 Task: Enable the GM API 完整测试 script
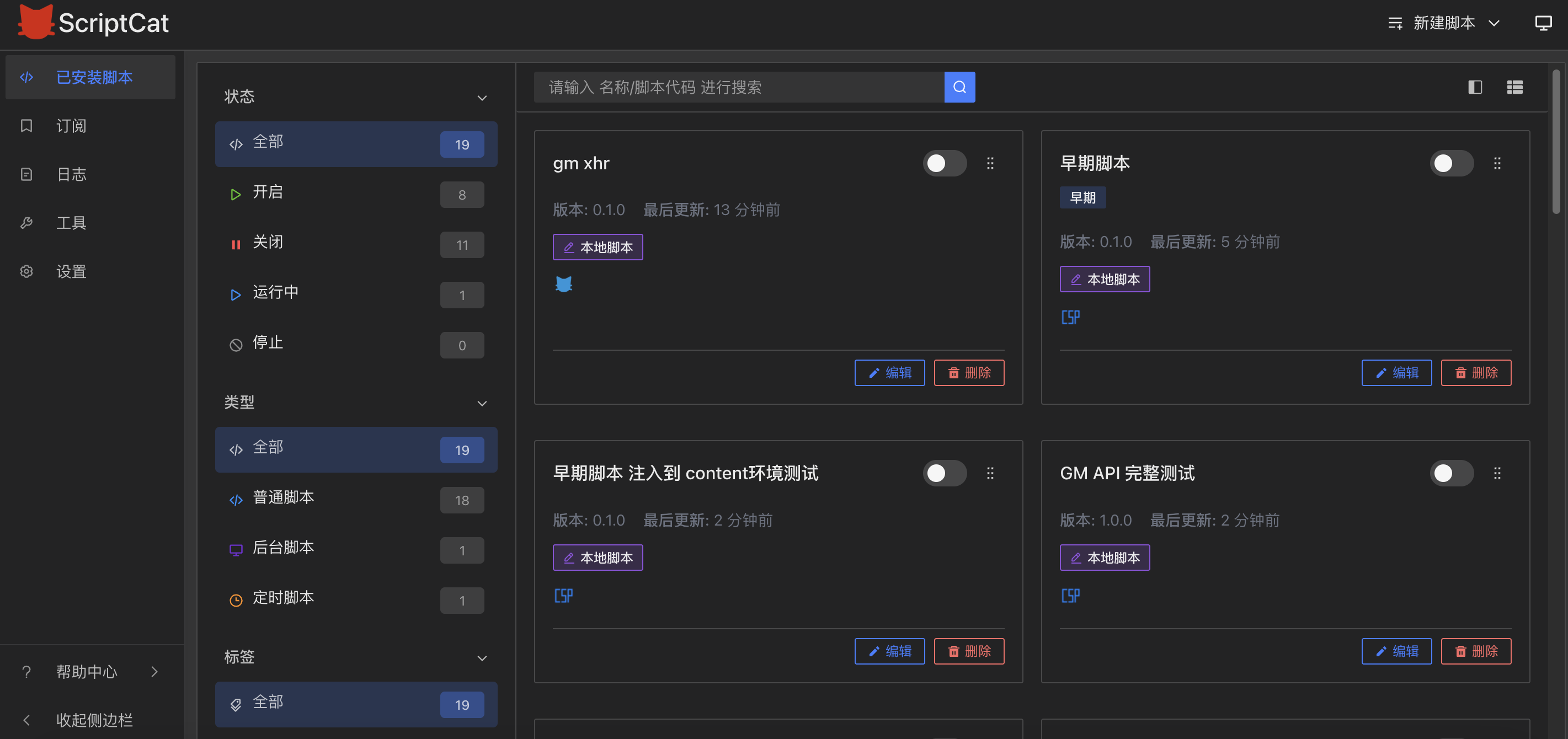(1452, 473)
